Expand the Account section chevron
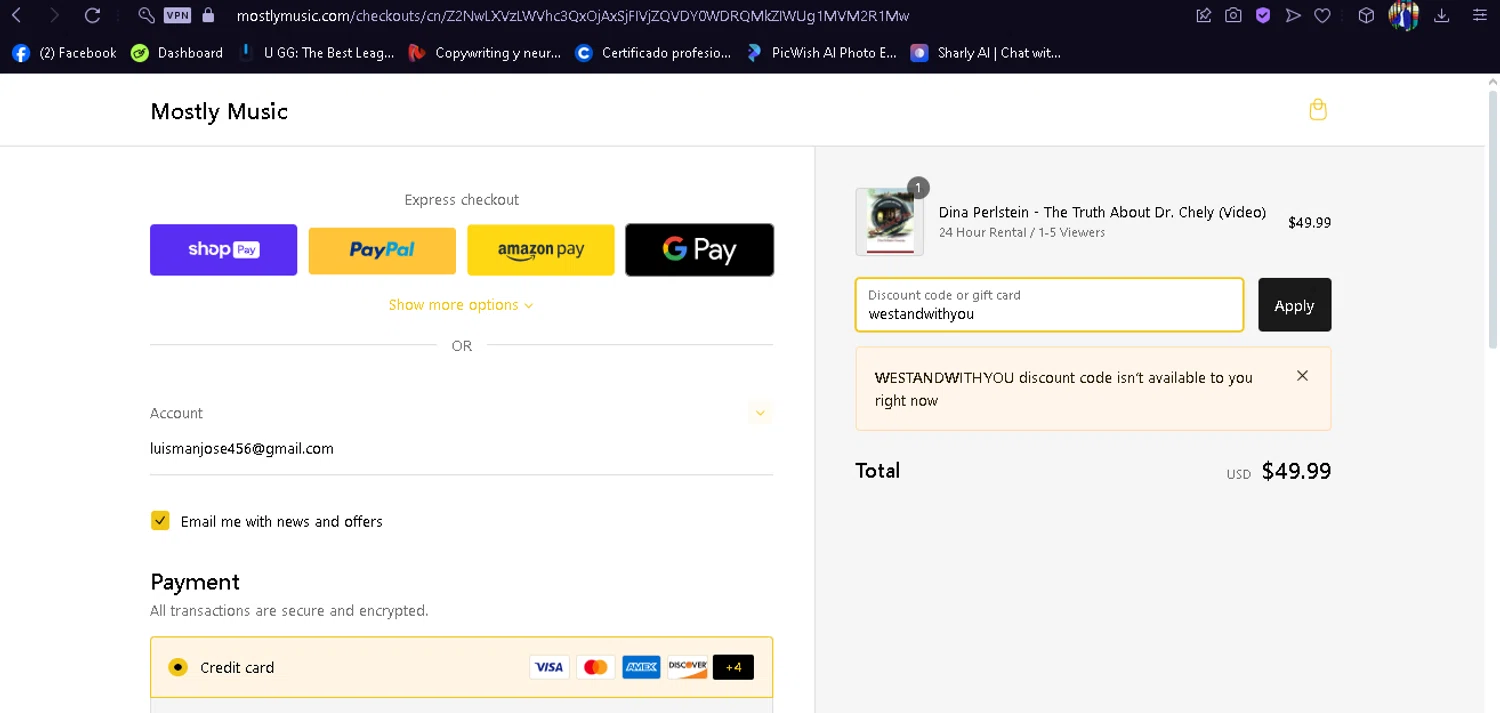This screenshot has height=713, width=1500. tap(760, 413)
